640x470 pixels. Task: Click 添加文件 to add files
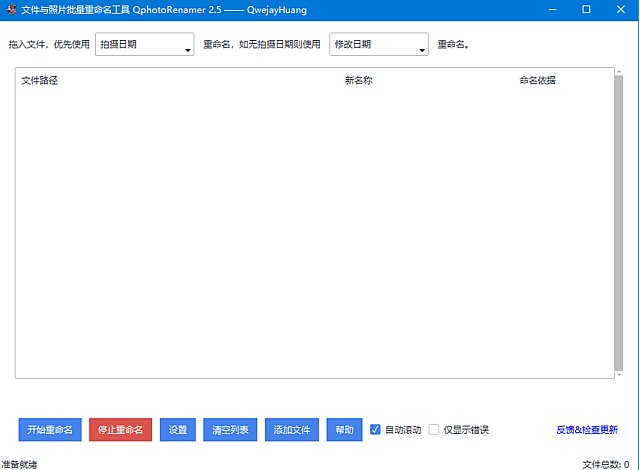pos(292,430)
